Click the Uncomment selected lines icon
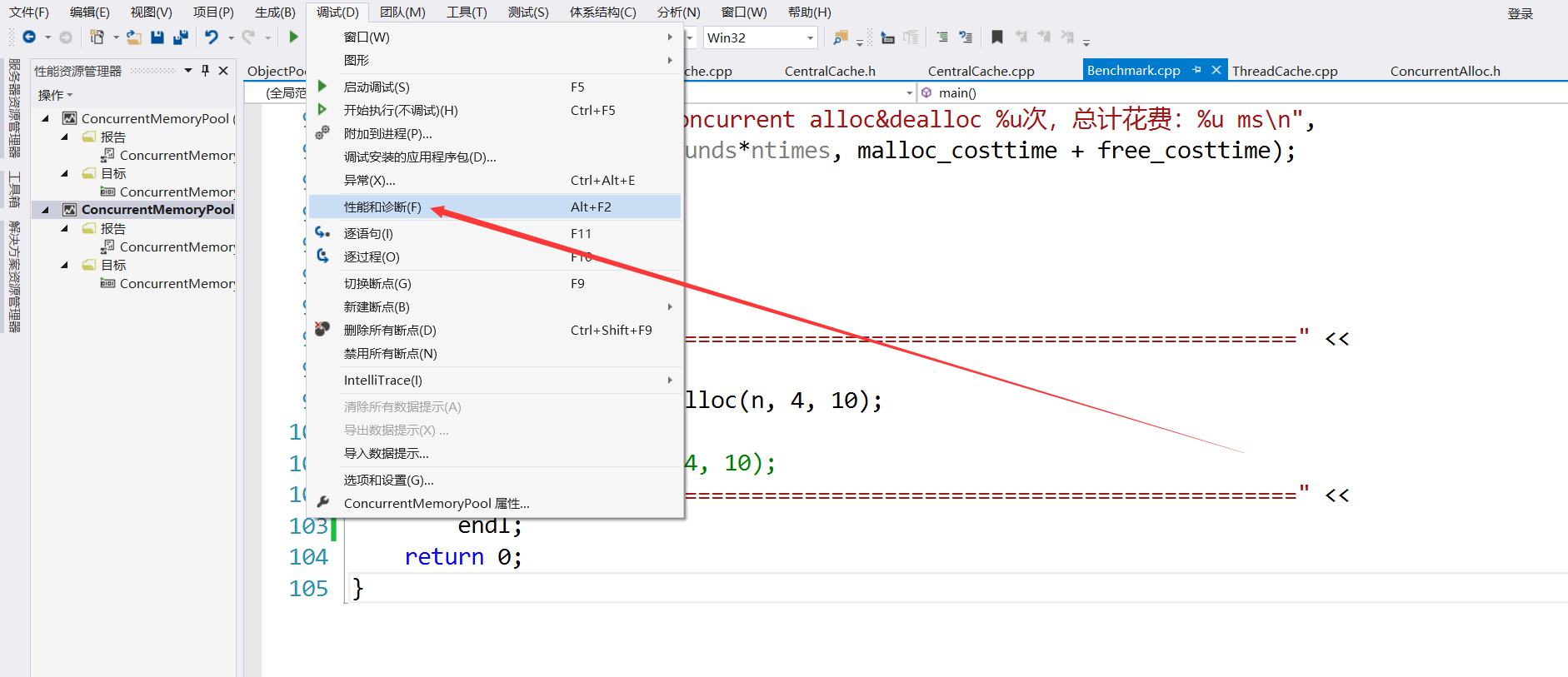 [966, 37]
